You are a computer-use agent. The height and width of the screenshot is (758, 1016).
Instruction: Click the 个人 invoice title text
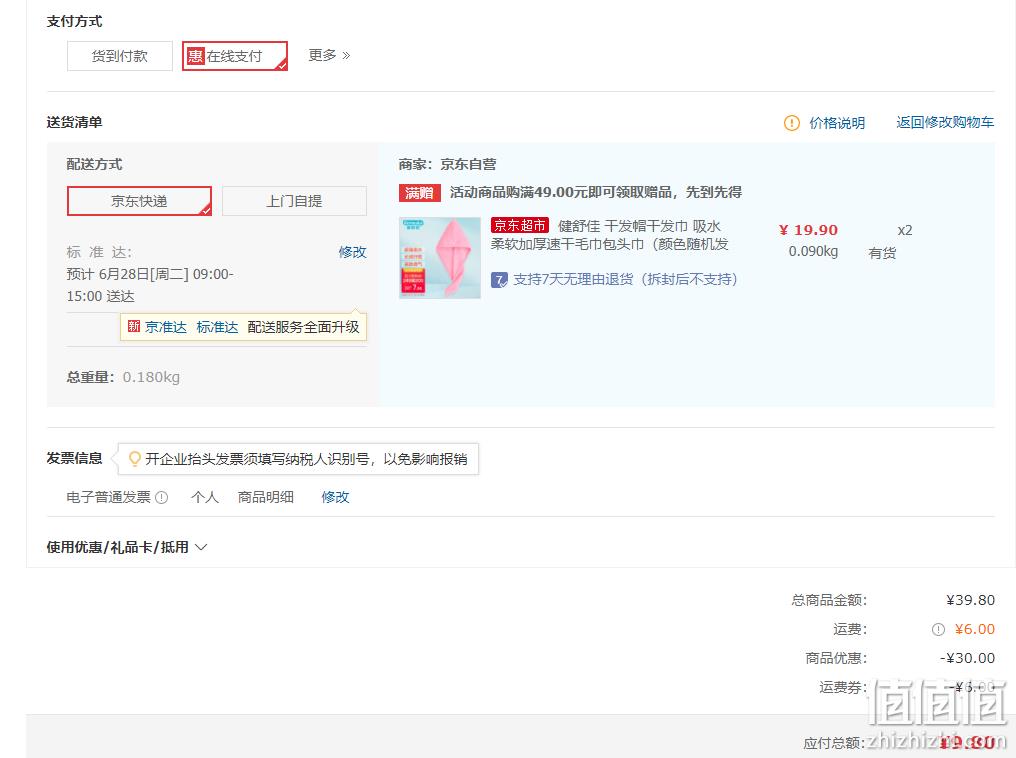pos(205,497)
